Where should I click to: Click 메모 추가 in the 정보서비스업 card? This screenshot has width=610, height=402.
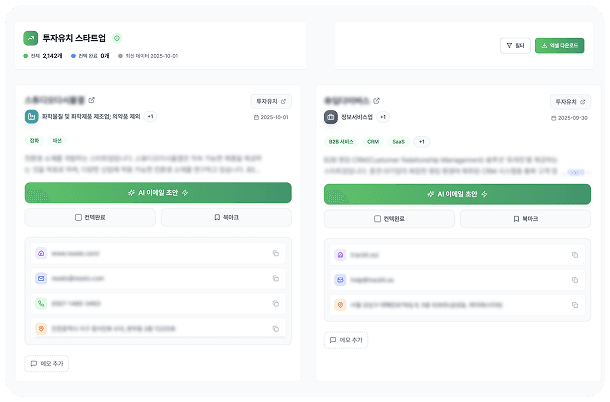[x=346, y=340]
